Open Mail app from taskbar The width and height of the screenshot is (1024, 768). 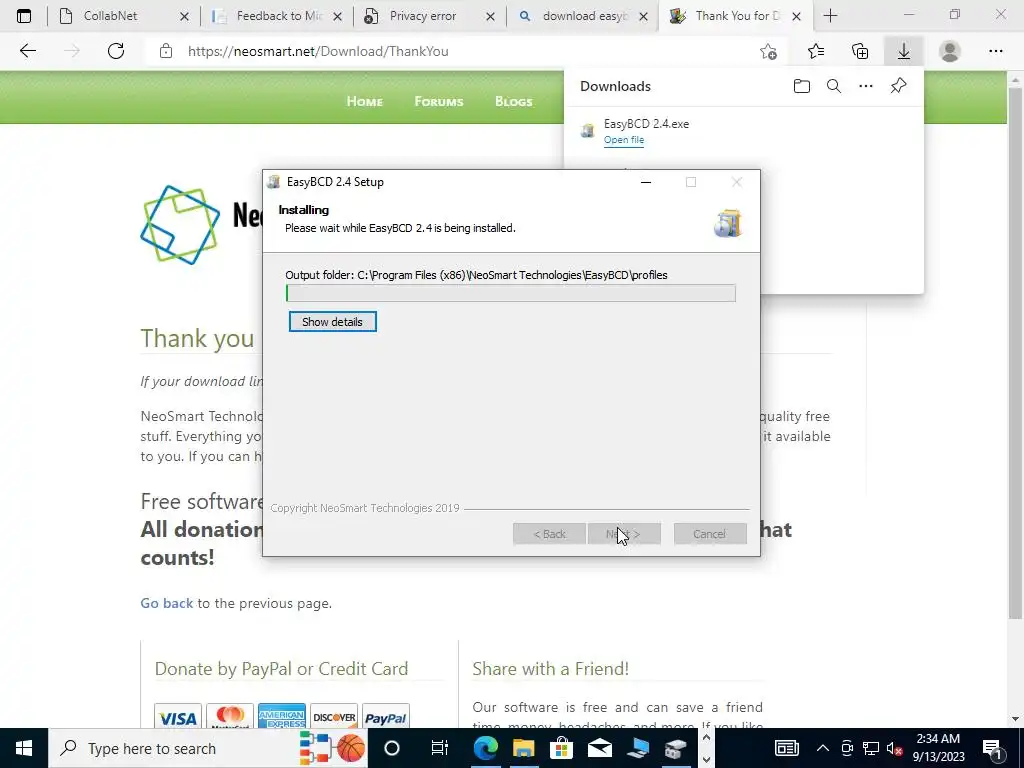(x=600, y=748)
